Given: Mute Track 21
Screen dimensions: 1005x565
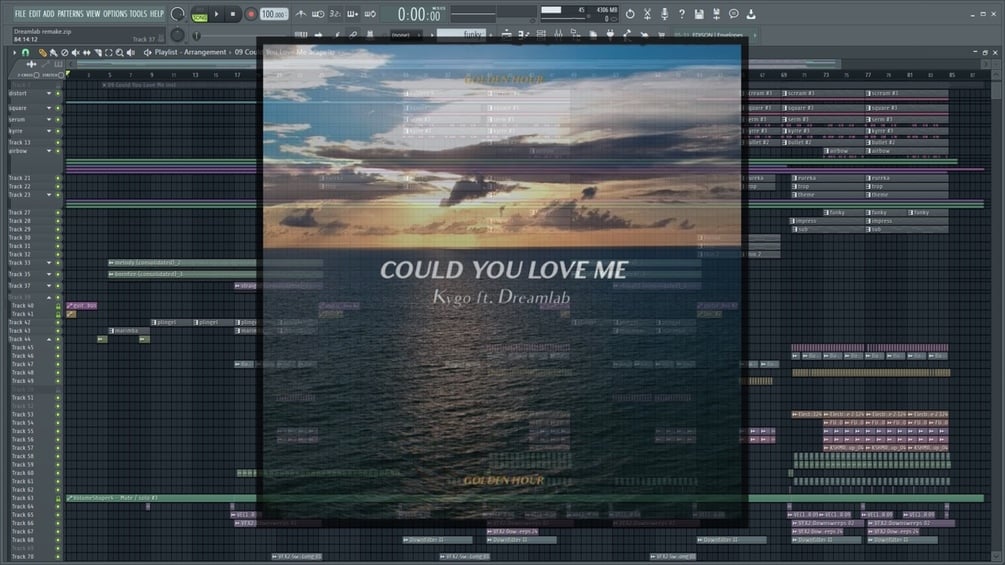Looking at the screenshot, I should point(58,178).
